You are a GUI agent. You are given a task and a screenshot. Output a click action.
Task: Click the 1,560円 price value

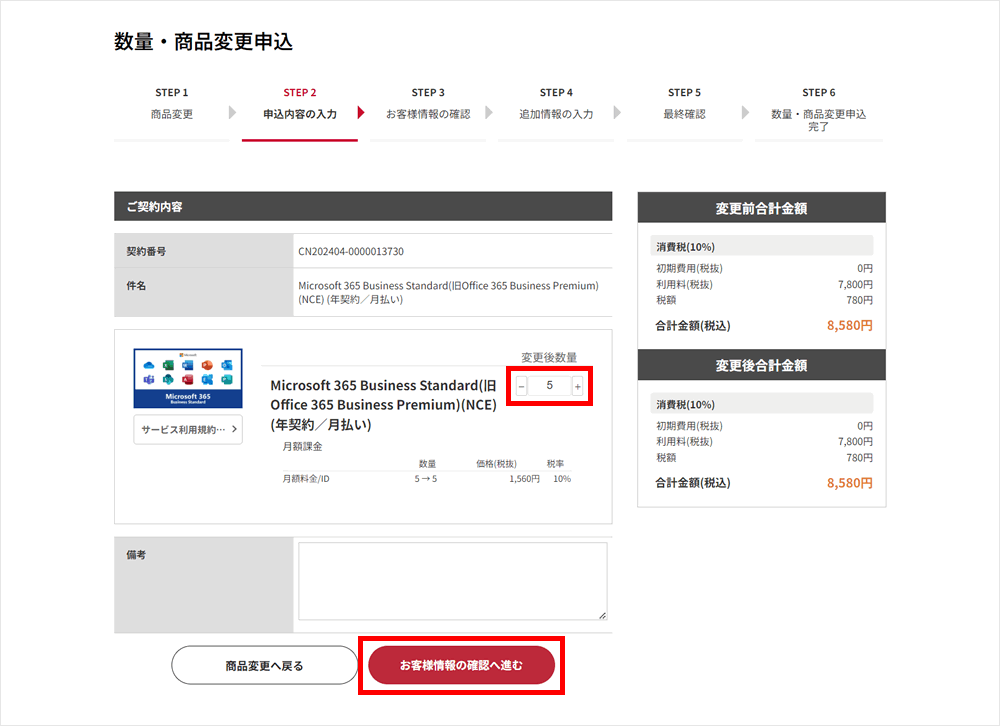coord(524,478)
